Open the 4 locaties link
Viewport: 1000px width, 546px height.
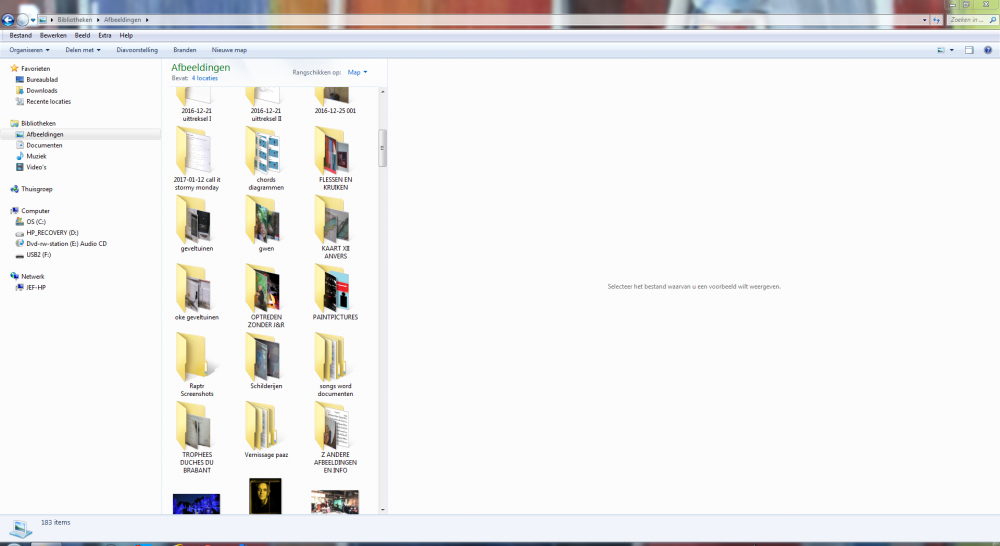coord(205,78)
